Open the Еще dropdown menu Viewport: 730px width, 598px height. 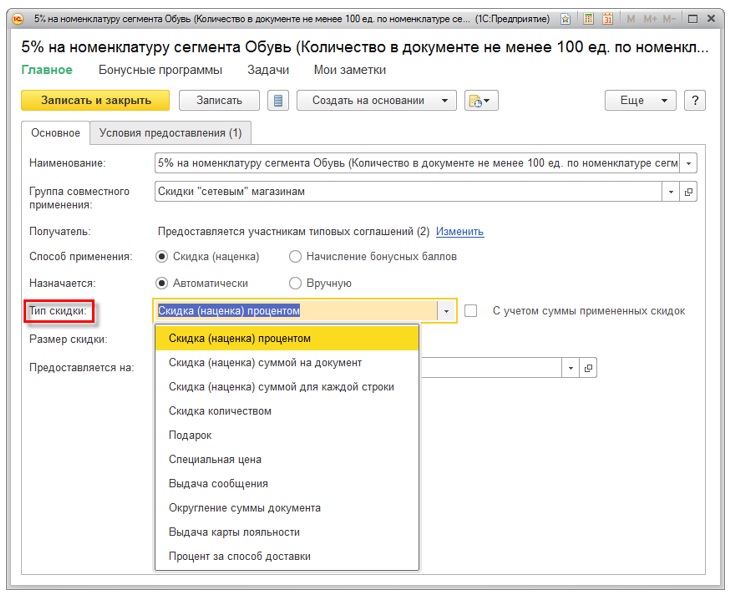point(640,100)
